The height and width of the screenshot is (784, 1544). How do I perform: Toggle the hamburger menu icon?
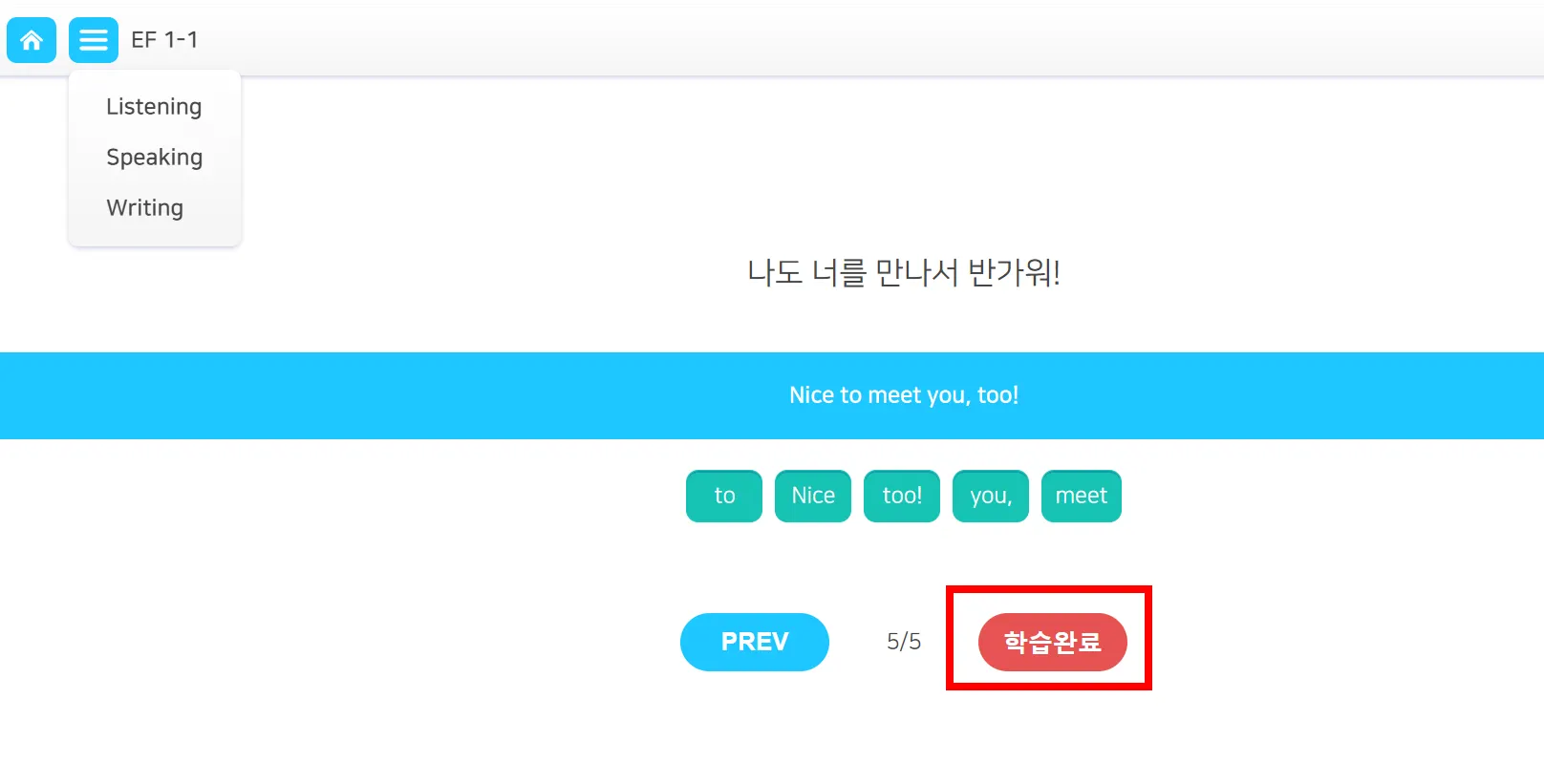coord(94,40)
